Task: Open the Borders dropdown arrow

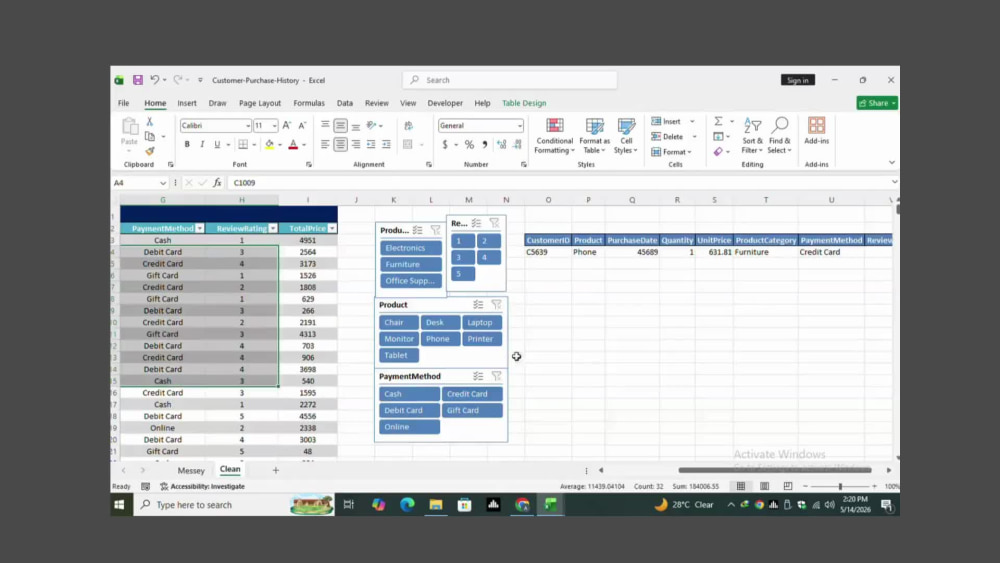Action: (x=254, y=145)
